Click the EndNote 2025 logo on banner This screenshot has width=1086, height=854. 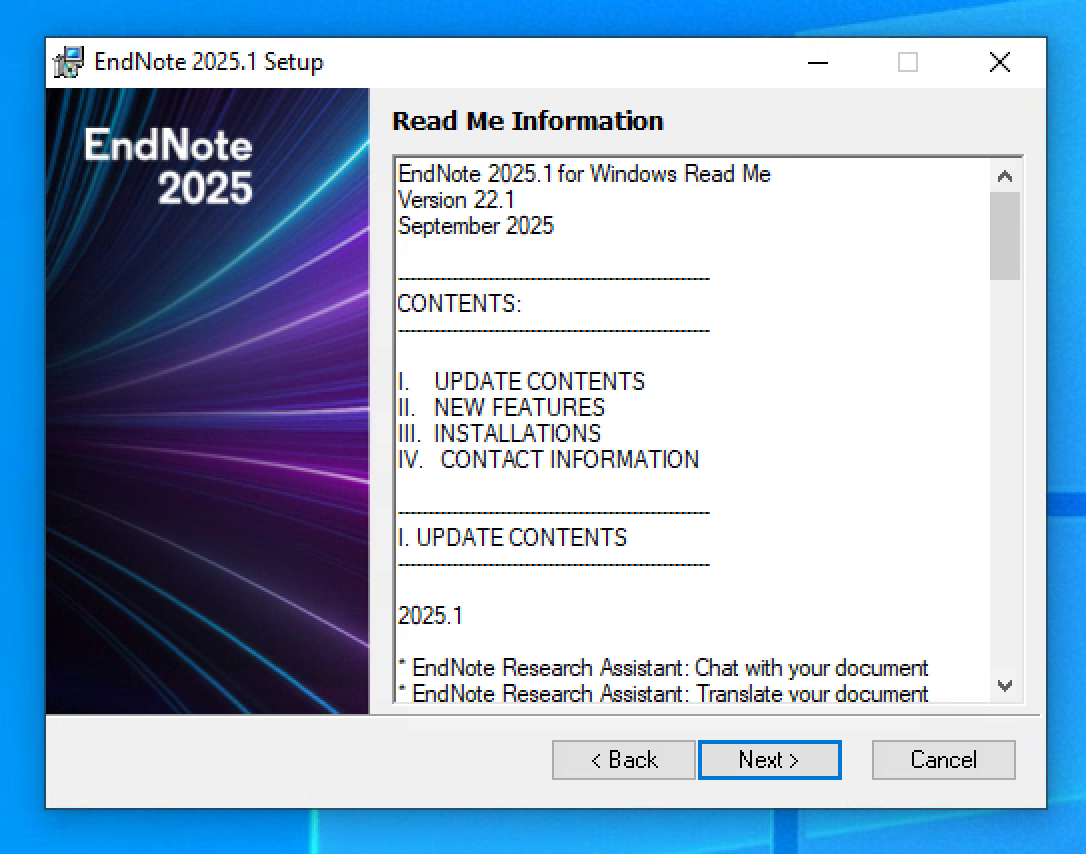point(170,166)
